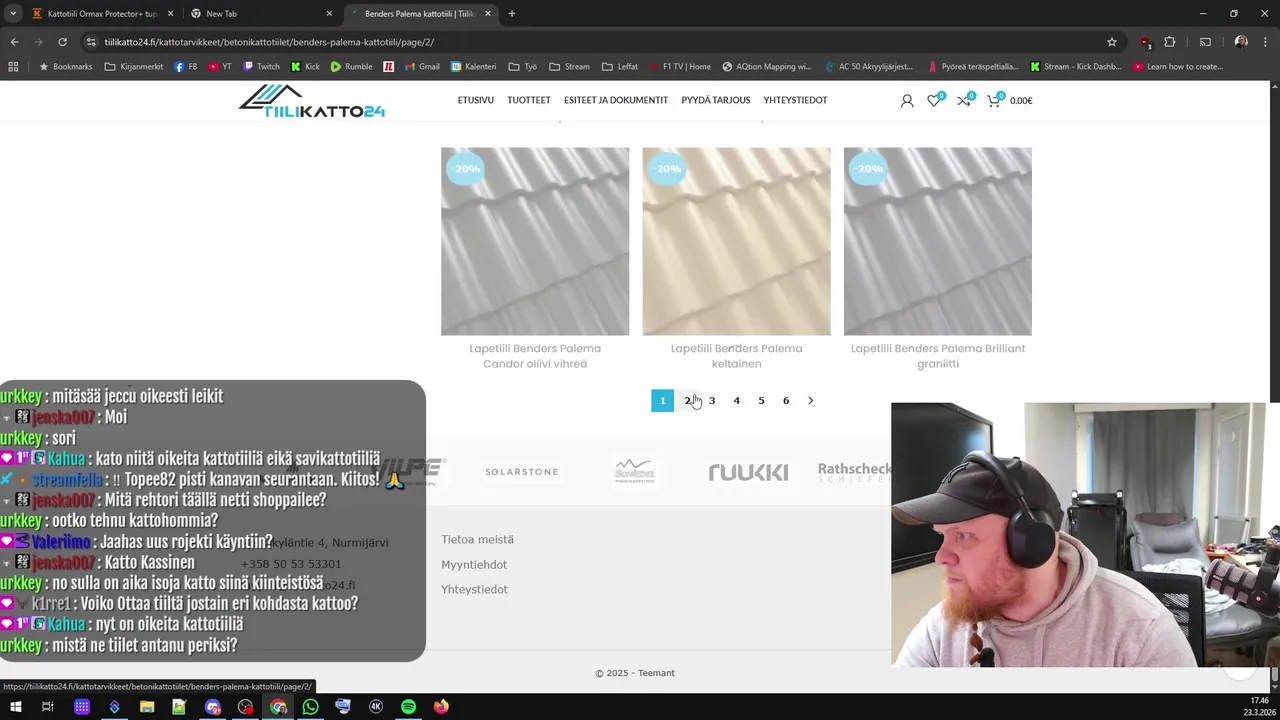Click the red-badged extension icon in toolbar
The height and width of the screenshot is (720, 1280).
click(x=1146, y=42)
